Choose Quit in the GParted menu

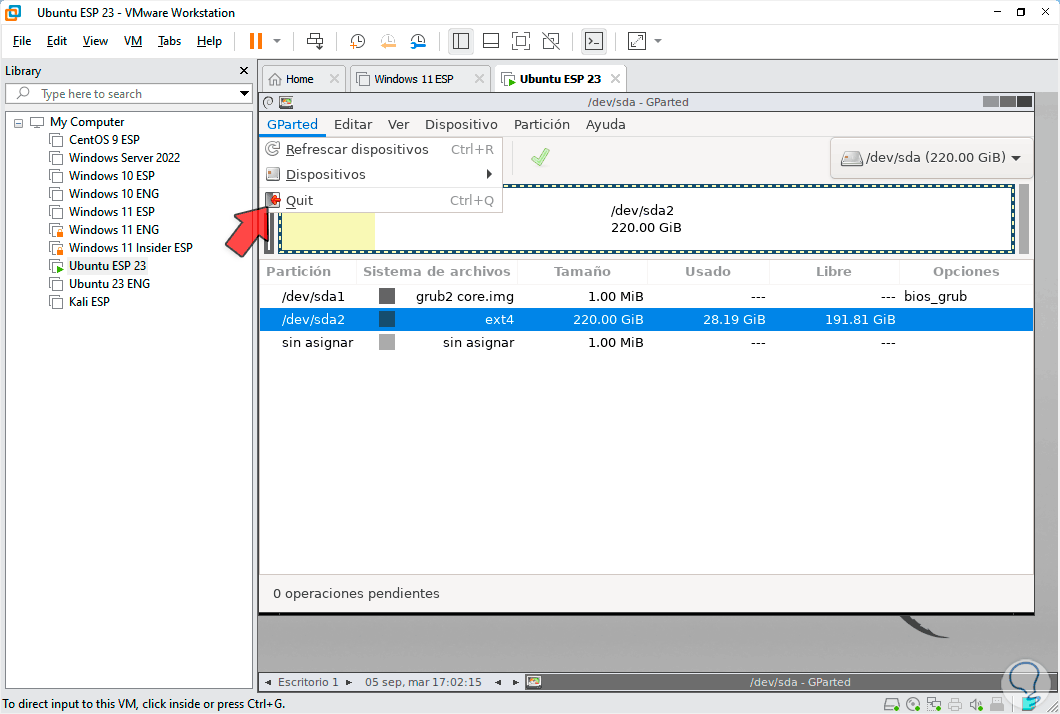pos(381,200)
